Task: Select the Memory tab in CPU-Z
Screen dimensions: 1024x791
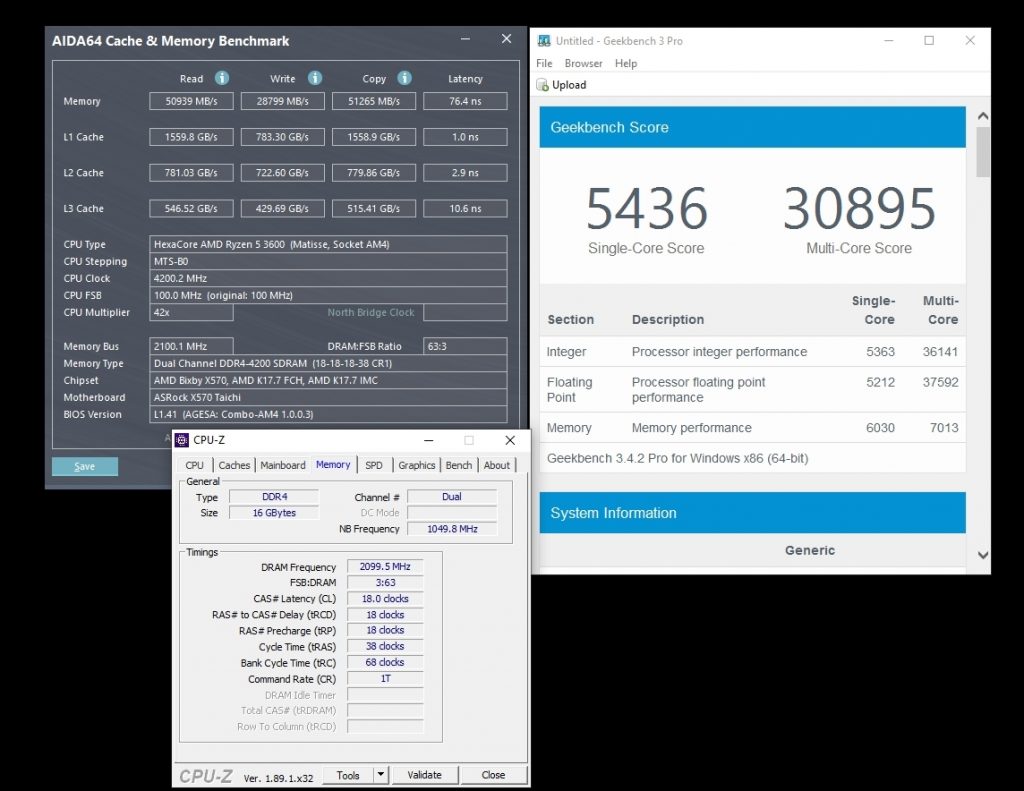Action: (333, 464)
